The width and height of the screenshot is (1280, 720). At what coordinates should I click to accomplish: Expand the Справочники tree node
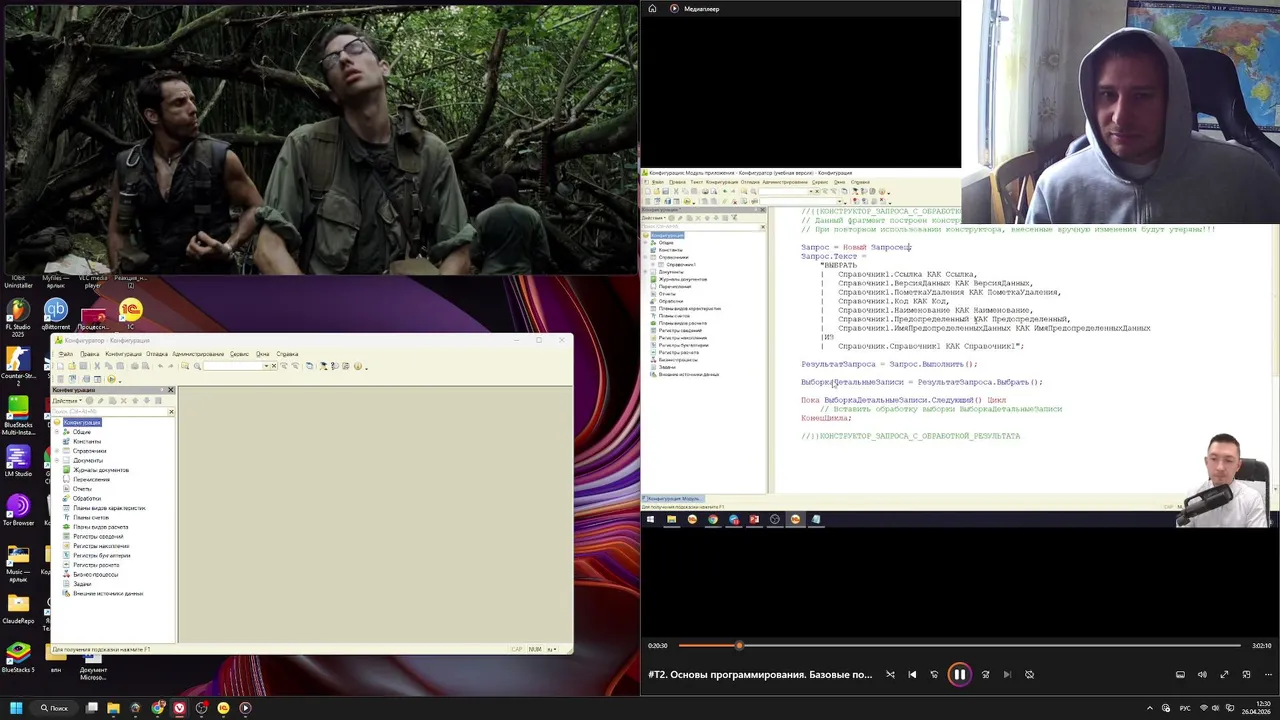tap(57, 451)
